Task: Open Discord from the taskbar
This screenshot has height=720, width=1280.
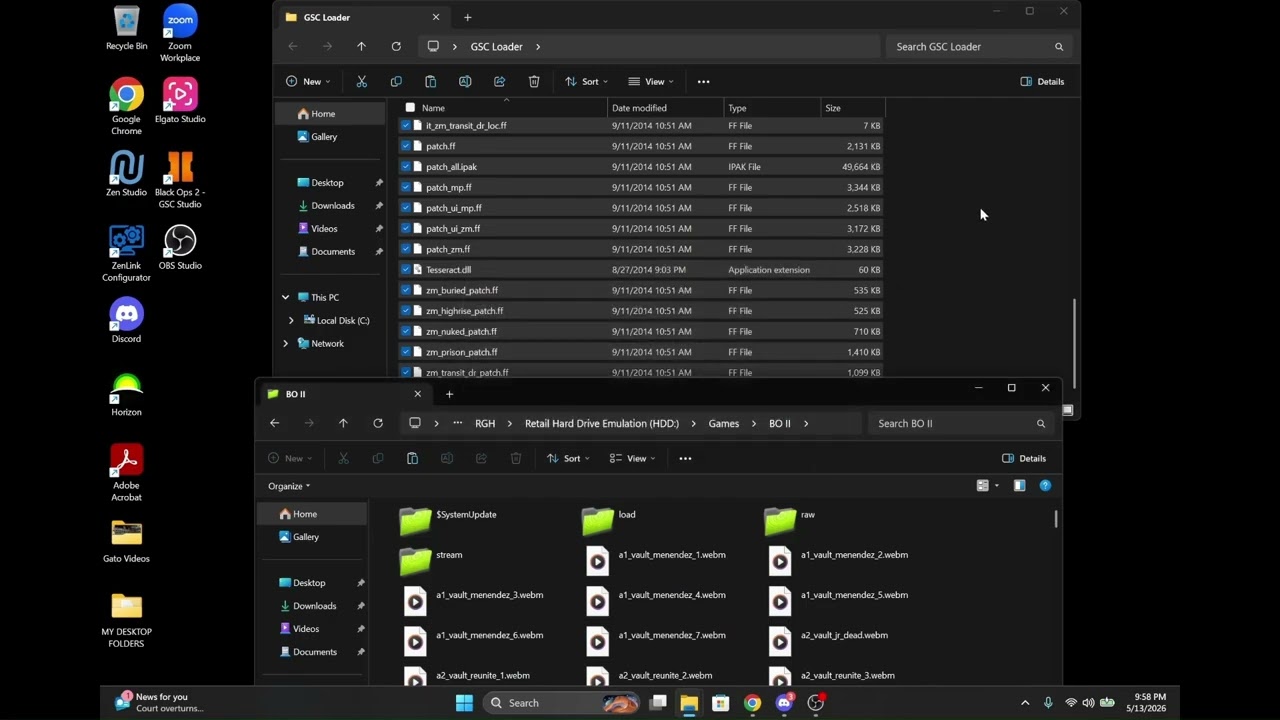Action: coord(784,703)
